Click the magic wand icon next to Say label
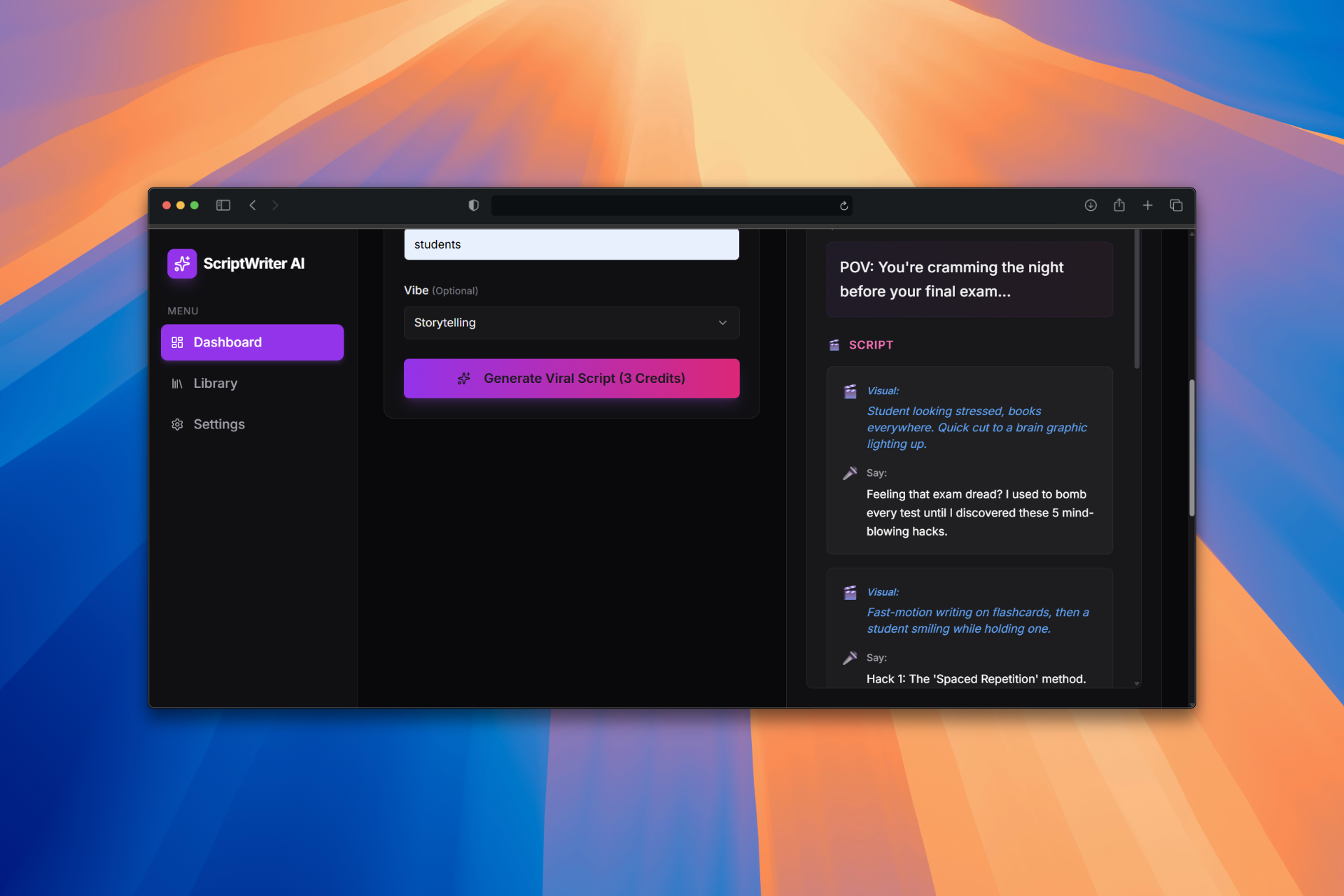This screenshot has height=896, width=1344. [x=851, y=472]
